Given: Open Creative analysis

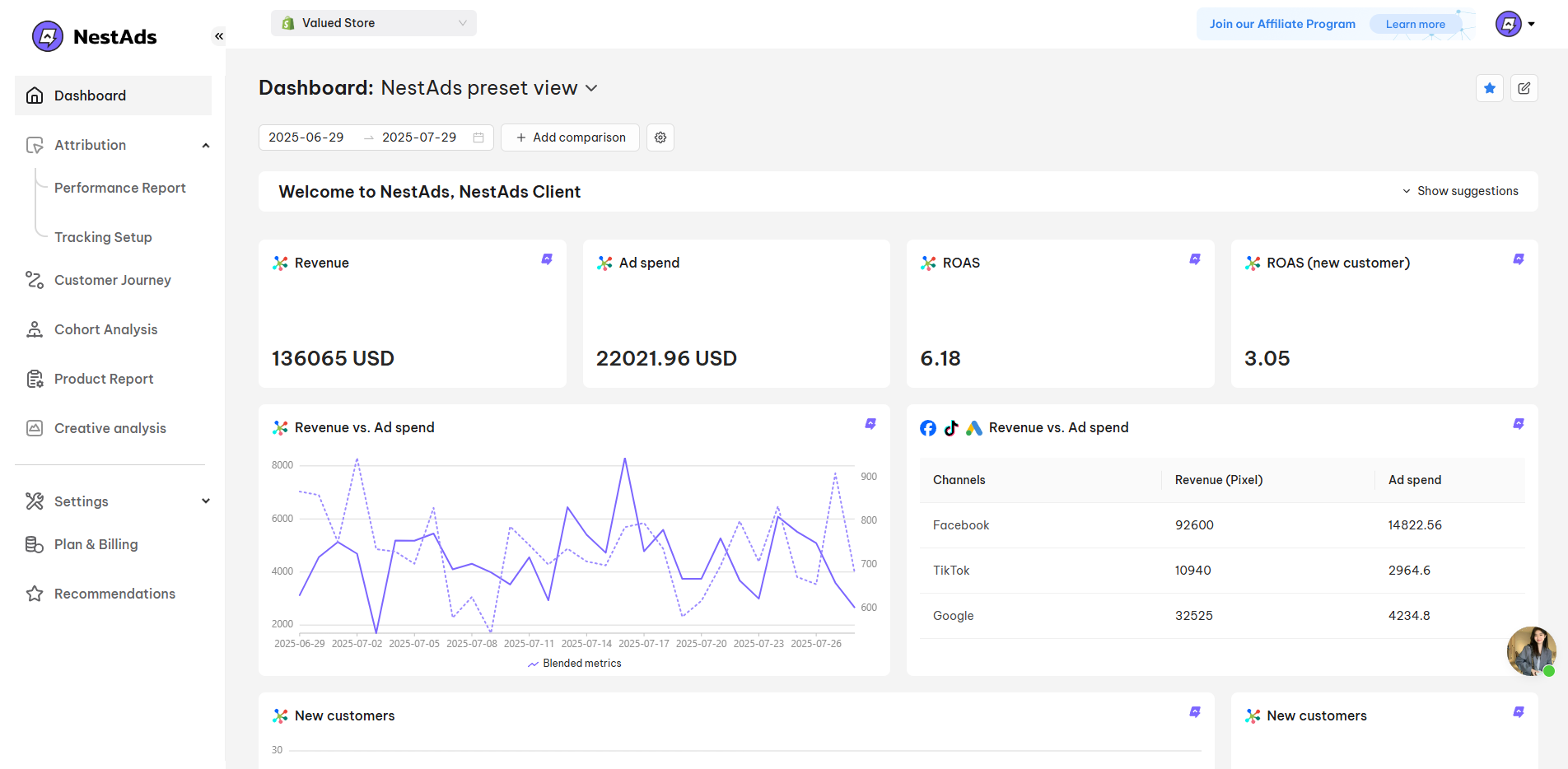Looking at the screenshot, I should tap(110, 428).
